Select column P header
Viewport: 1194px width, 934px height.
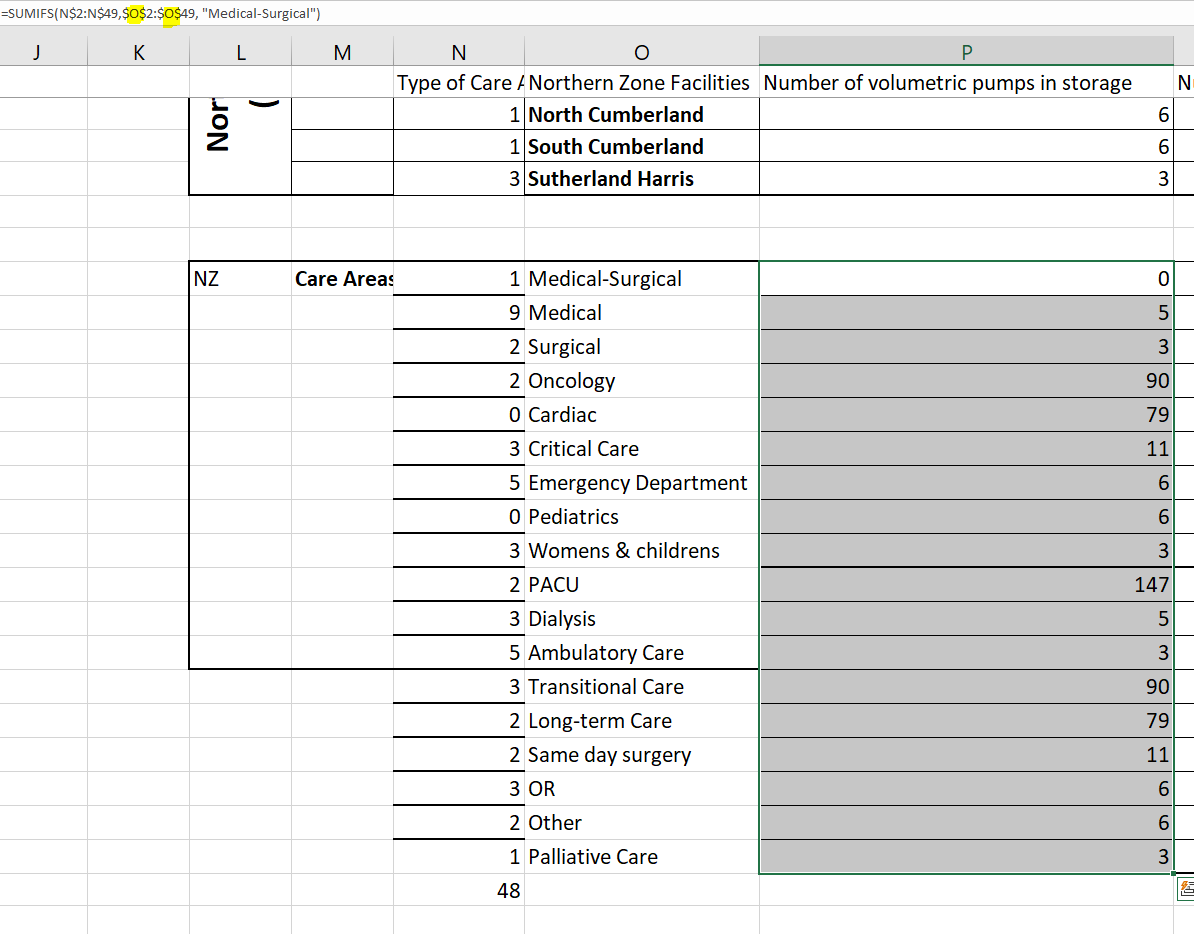(x=966, y=52)
